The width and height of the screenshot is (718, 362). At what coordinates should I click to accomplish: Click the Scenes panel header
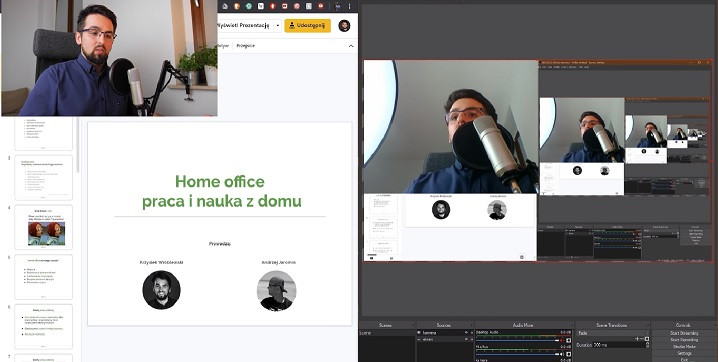(385, 325)
